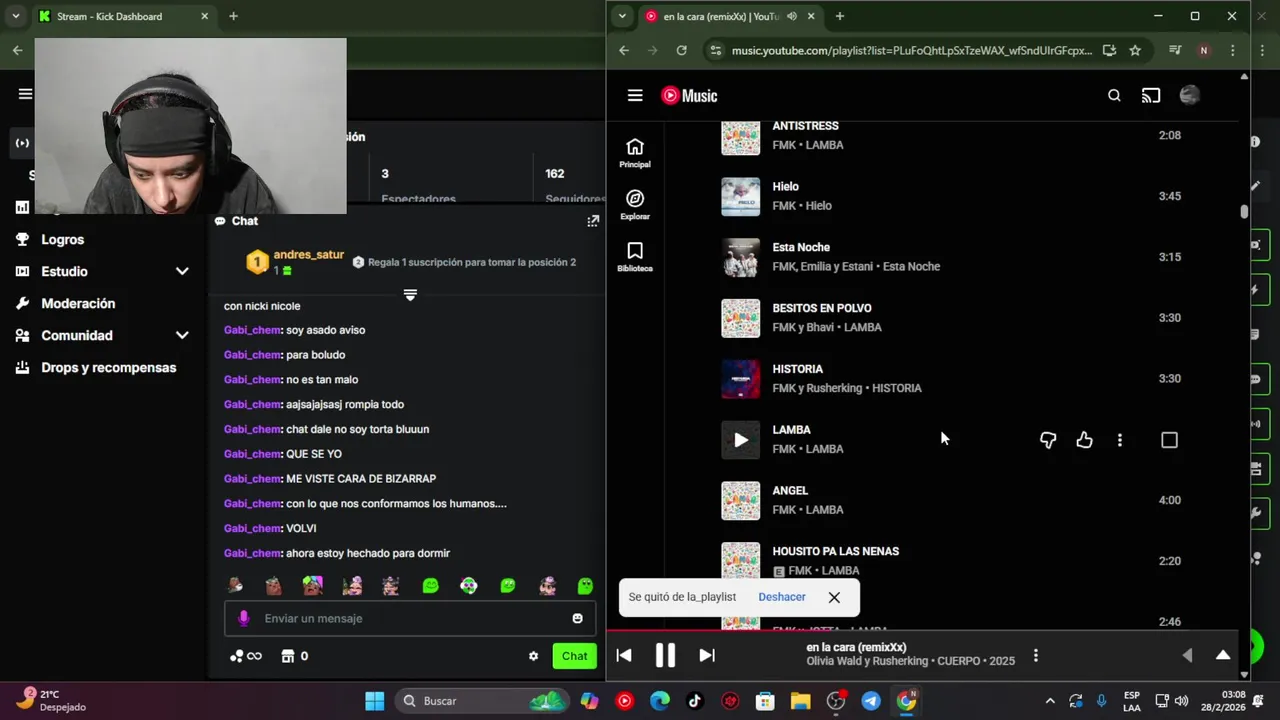Open tab search dropdown in Kick window
This screenshot has height=720, width=1280.
[x=15, y=16]
